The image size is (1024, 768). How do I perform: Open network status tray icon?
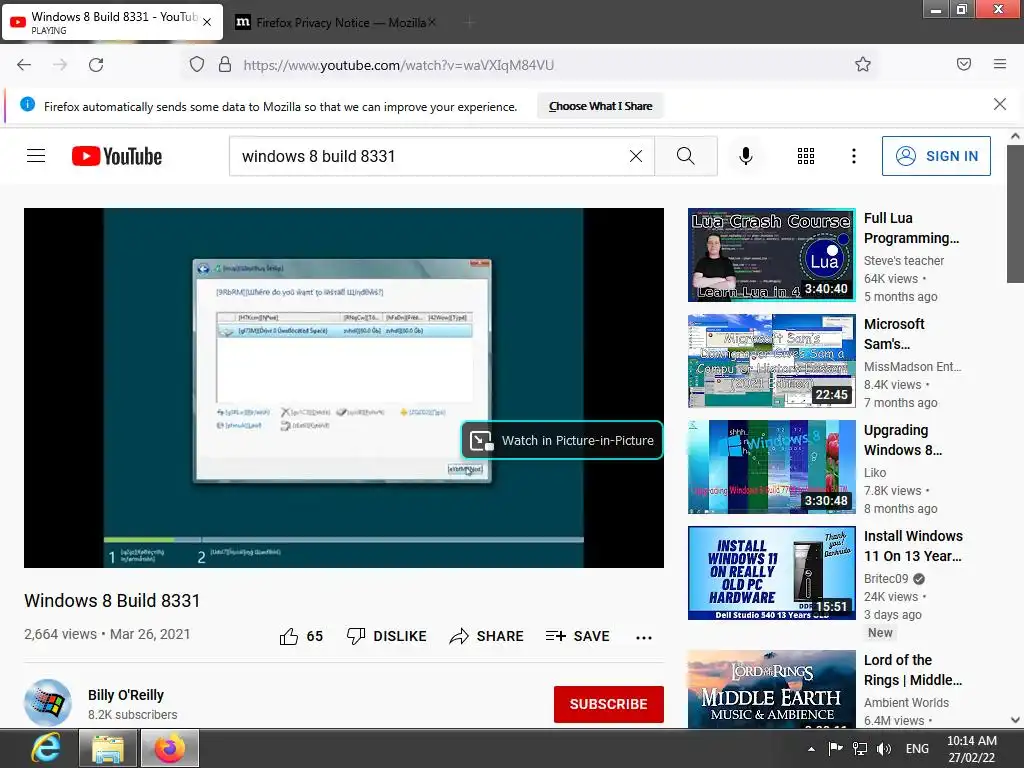860,748
